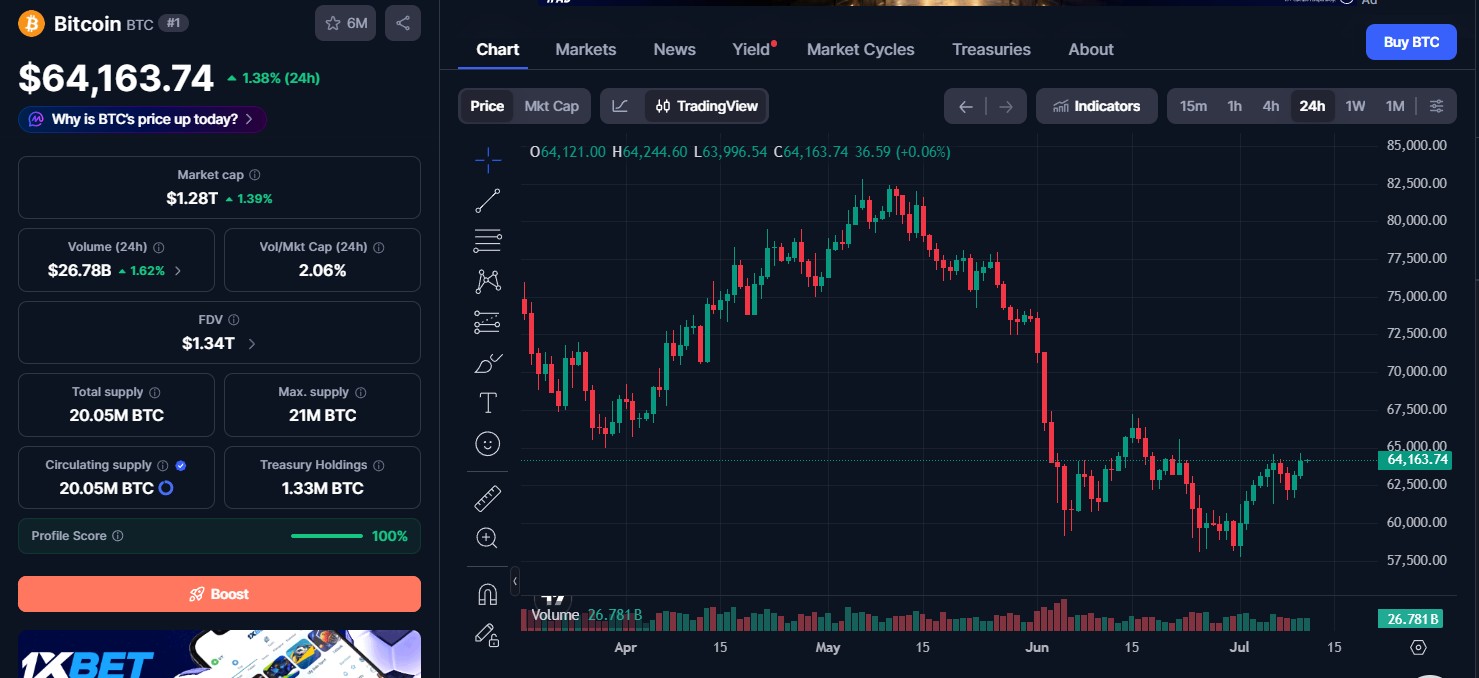Viewport: 1479px width, 678px height.
Task: Open chart time axis settings gear
Action: pos(1418,648)
